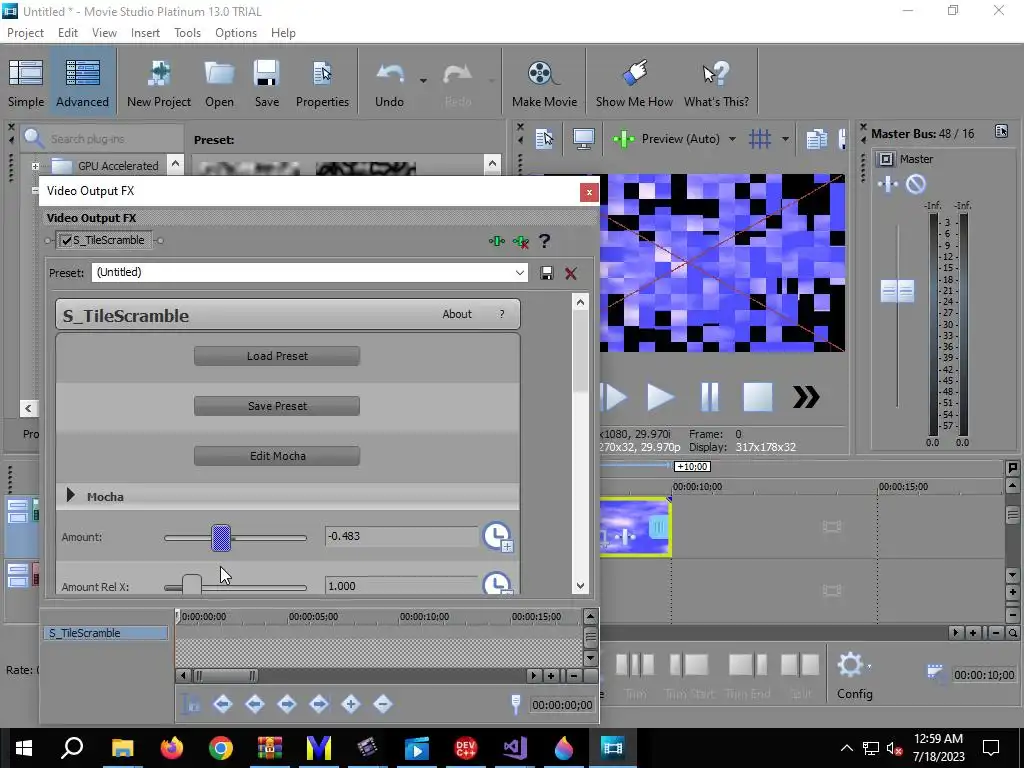The image size is (1024, 768).
Task: Switch to Advanced mode
Action: point(82,84)
